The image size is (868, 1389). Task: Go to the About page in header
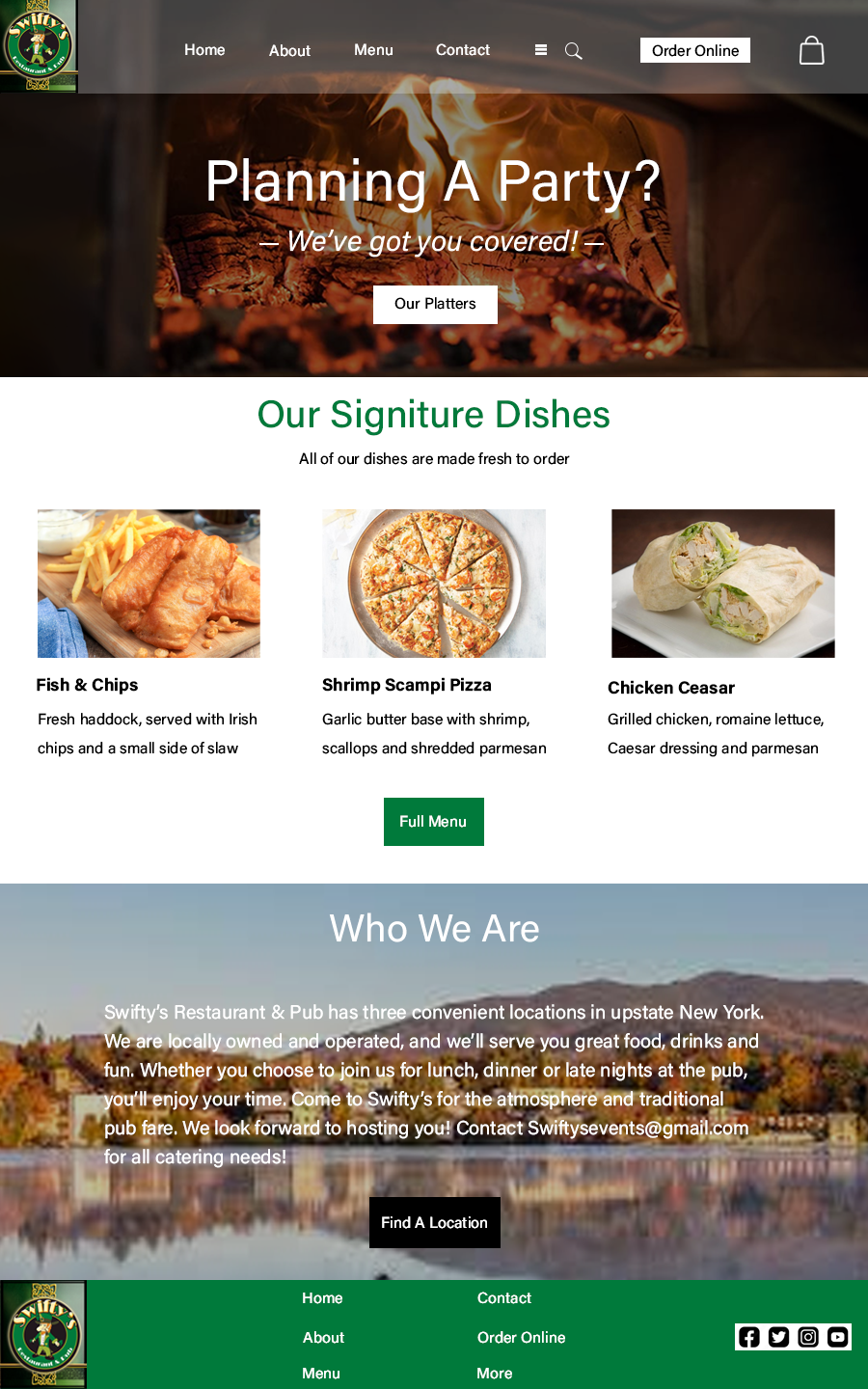289,51
